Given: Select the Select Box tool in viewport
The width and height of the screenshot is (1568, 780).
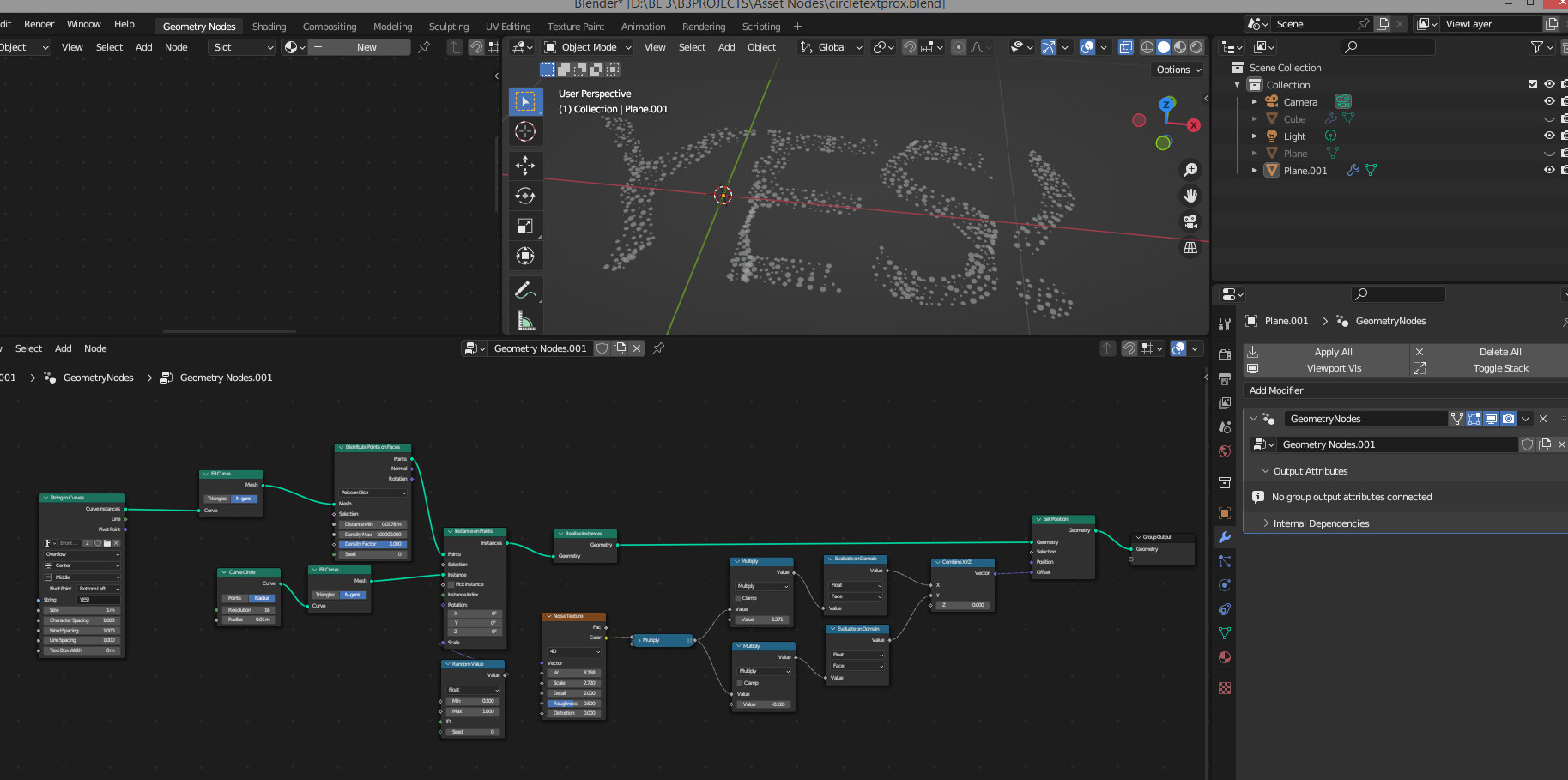Looking at the screenshot, I should 525,101.
